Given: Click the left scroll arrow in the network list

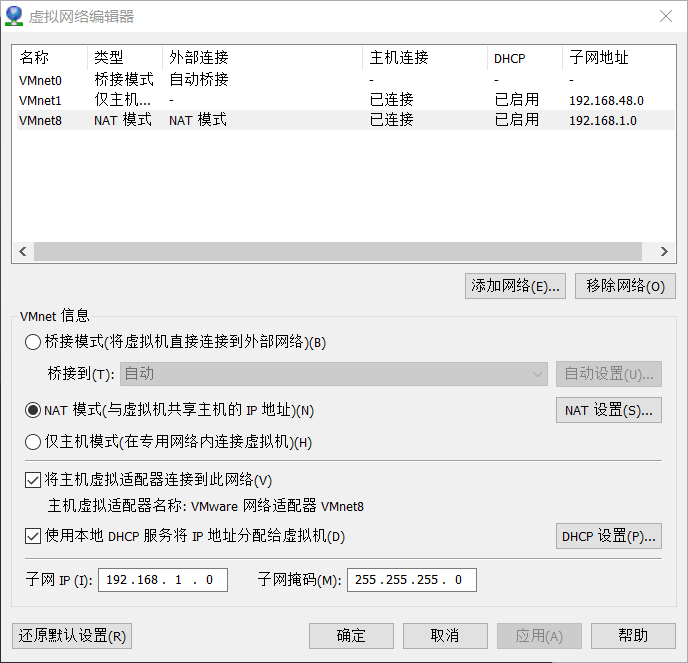Looking at the screenshot, I should [23, 251].
